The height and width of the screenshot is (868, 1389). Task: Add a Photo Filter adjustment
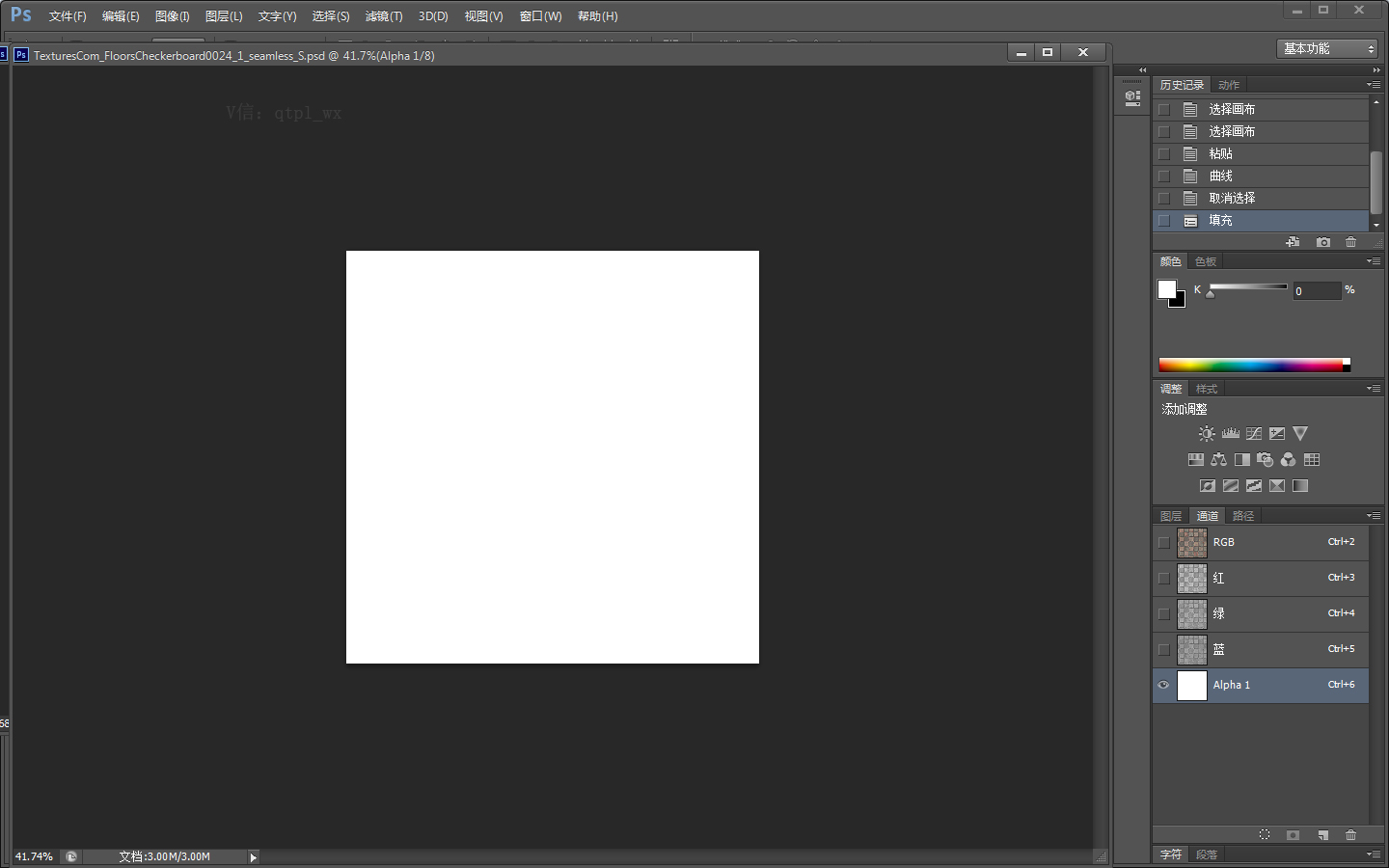[x=1266, y=460]
